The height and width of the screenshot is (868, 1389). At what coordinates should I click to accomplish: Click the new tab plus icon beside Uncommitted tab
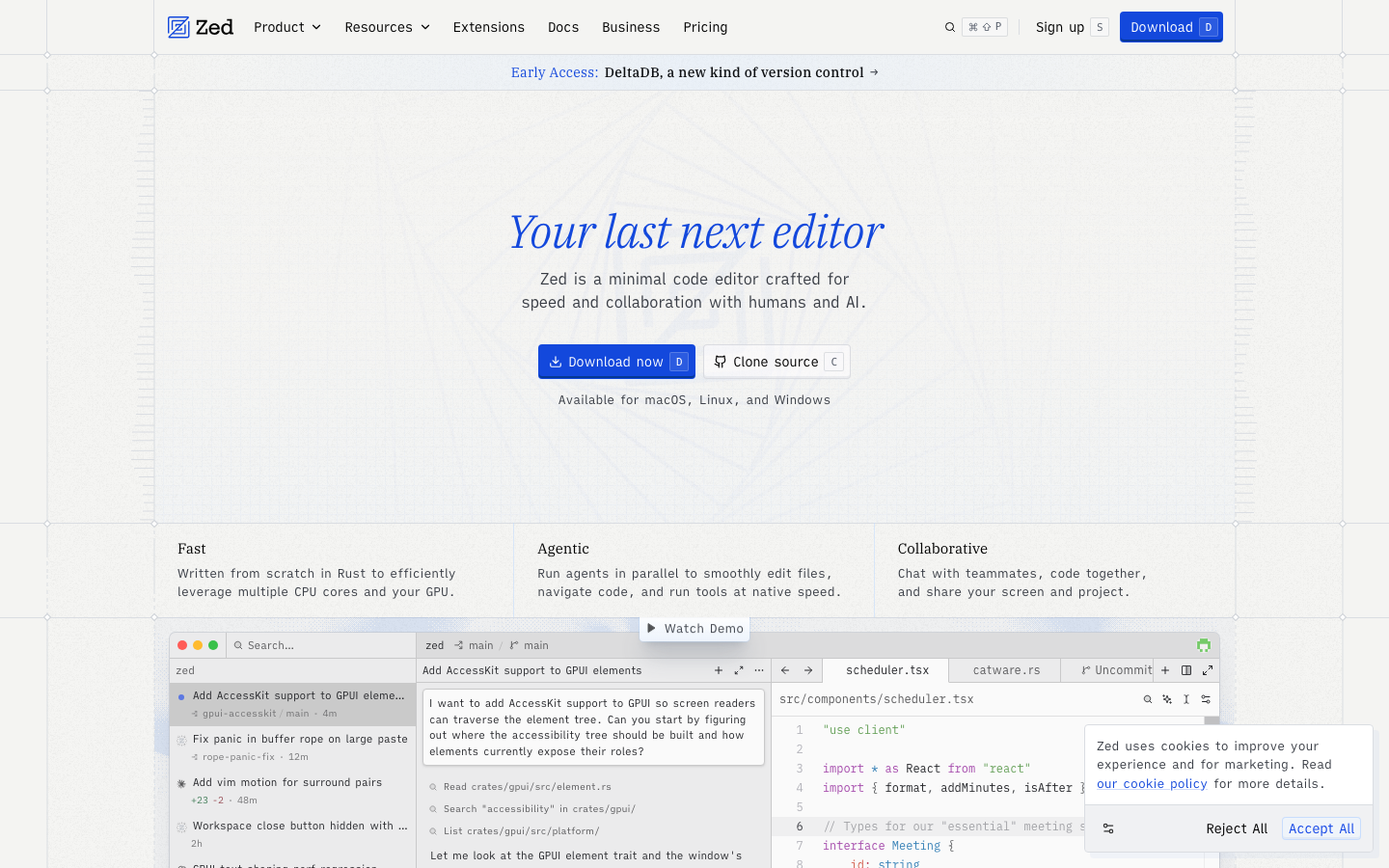[1165, 670]
